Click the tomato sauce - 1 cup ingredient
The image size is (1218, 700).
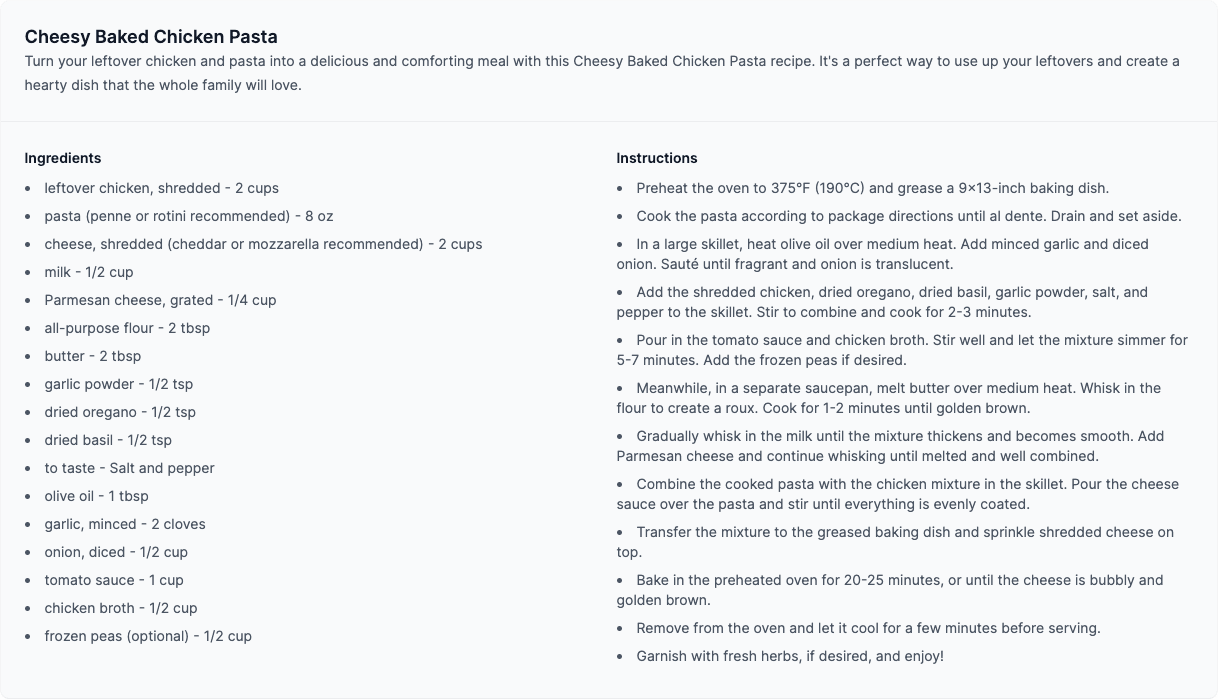click(x=114, y=580)
